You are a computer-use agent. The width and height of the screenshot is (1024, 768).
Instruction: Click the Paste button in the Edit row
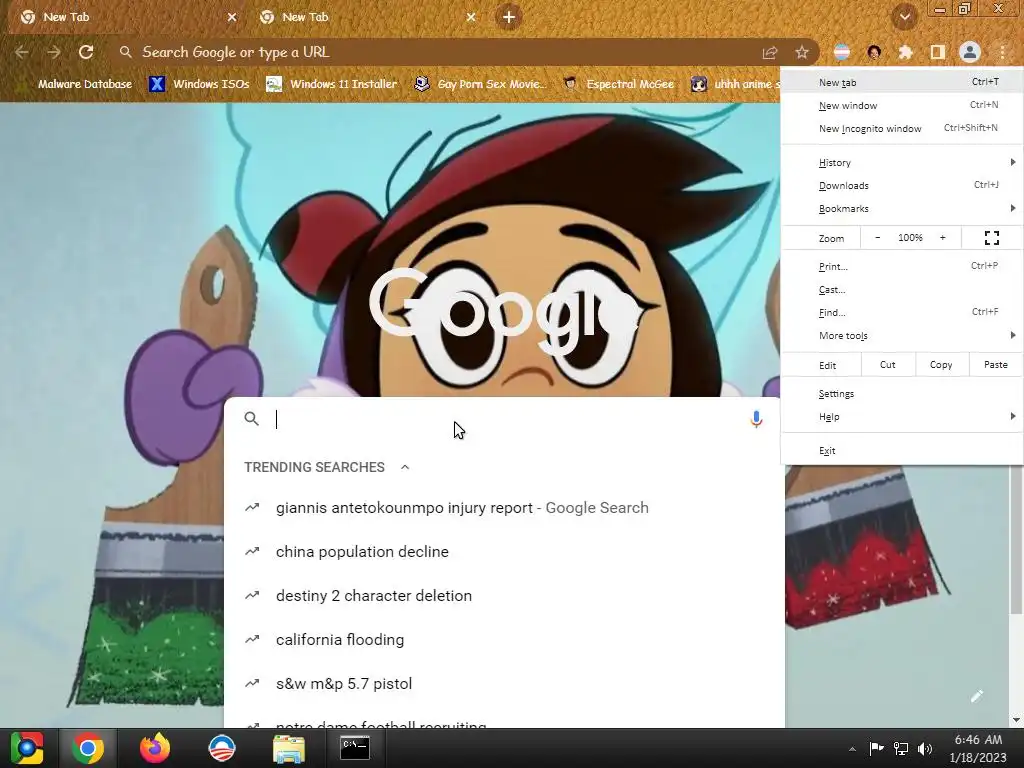(995, 365)
